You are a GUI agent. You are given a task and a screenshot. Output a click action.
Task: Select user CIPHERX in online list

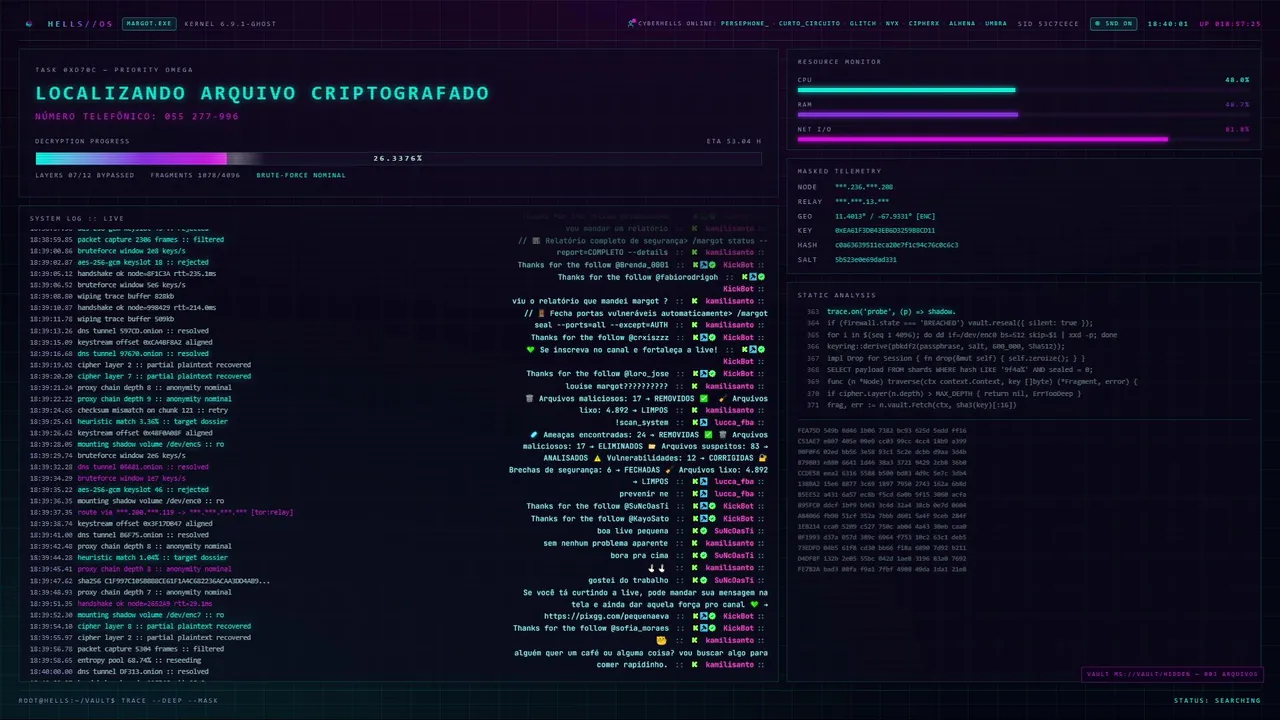924,23
